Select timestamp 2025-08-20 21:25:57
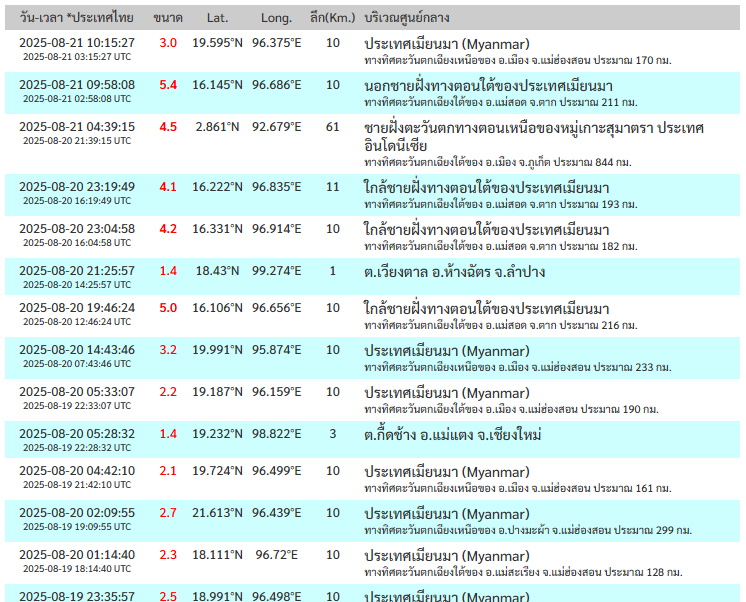The image size is (746, 602). 77,270
